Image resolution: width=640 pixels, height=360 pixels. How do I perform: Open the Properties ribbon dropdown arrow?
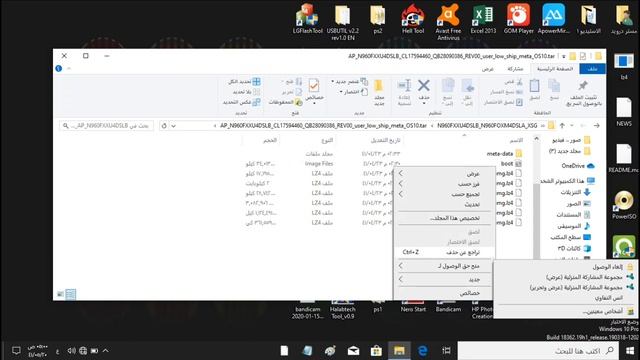[x=314, y=104]
